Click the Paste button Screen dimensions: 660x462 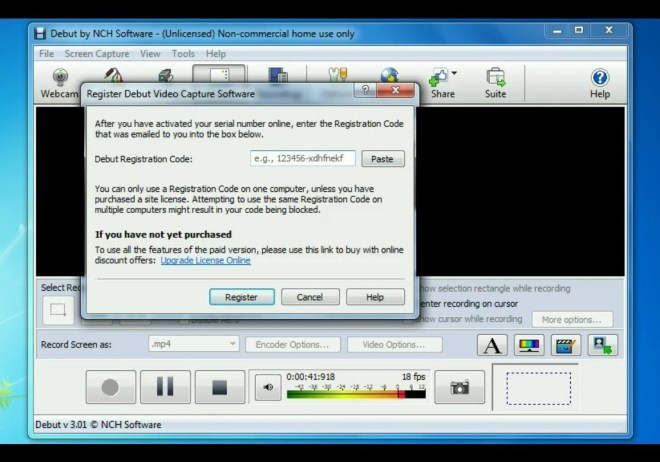coord(383,159)
